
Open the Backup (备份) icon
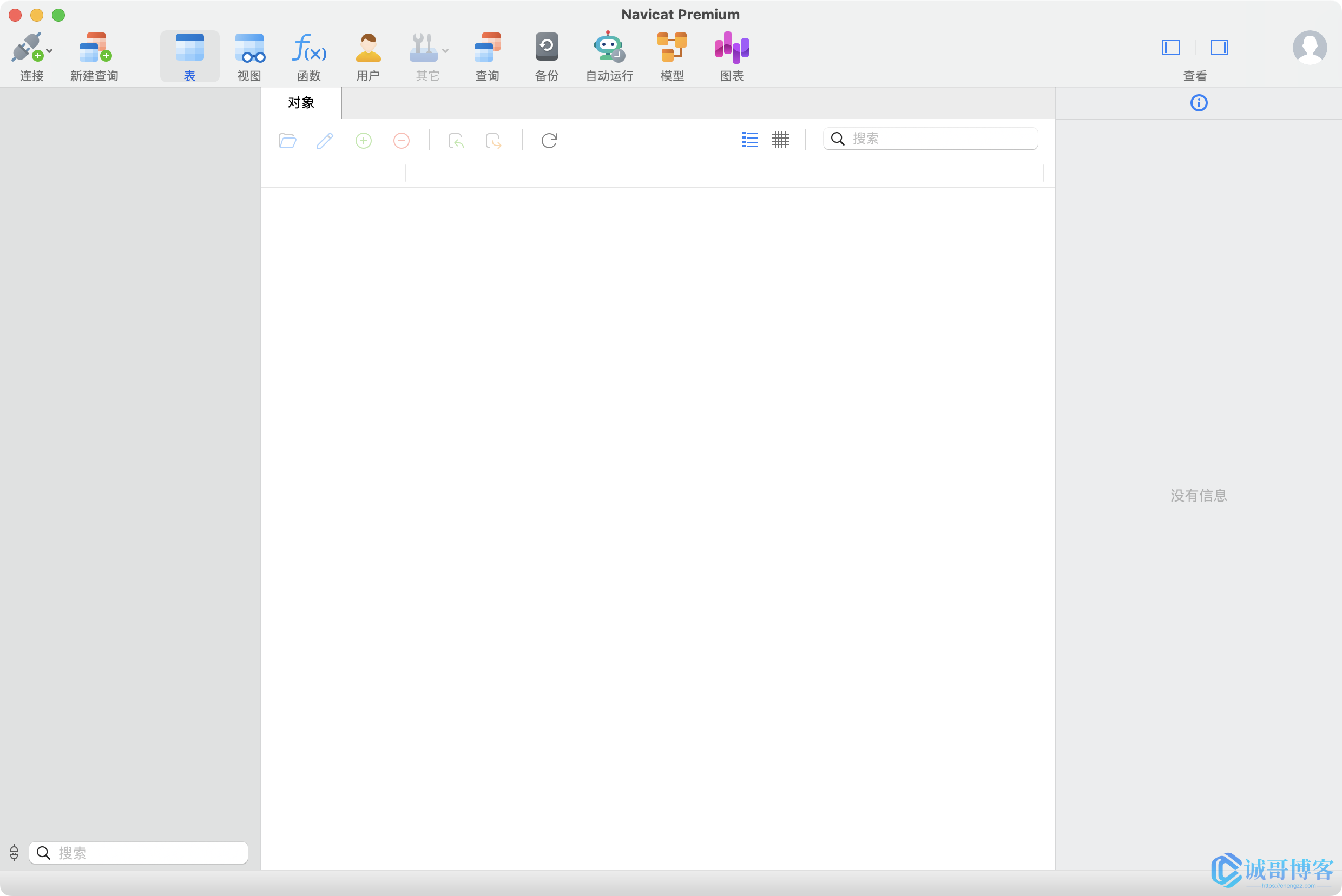[547, 47]
